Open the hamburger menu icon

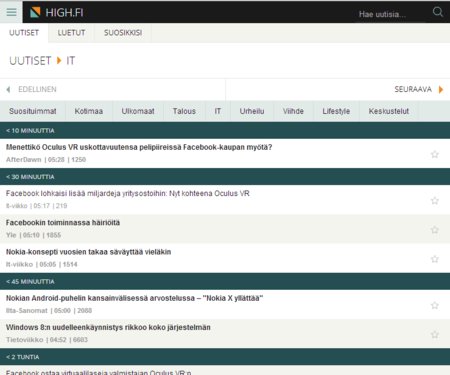point(11,12)
